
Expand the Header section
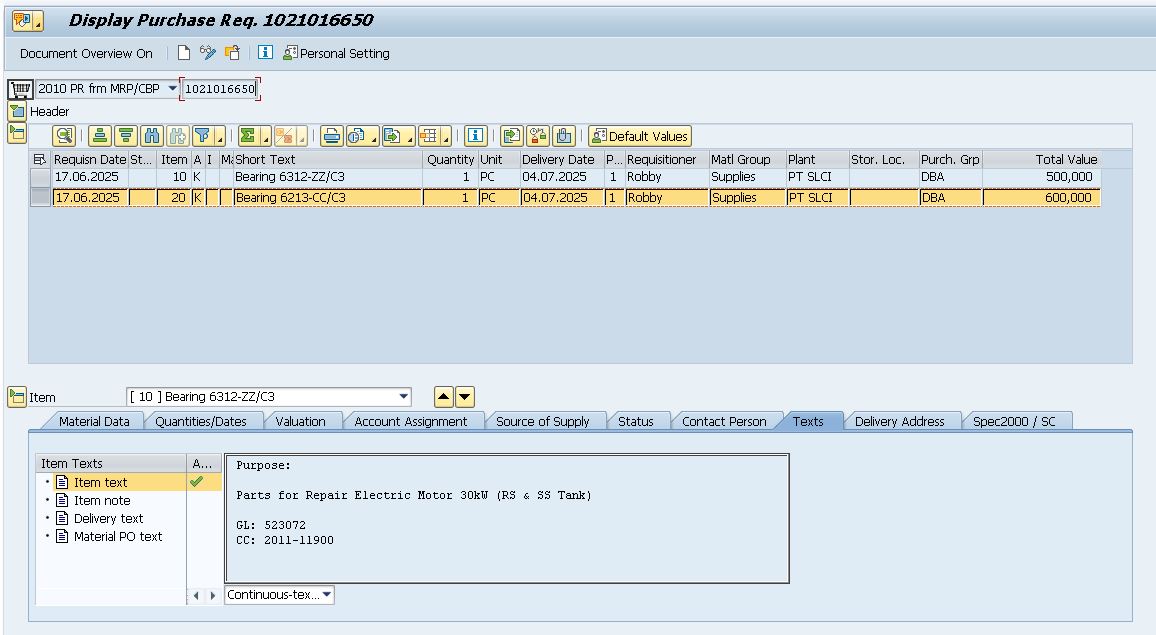pos(17,111)
